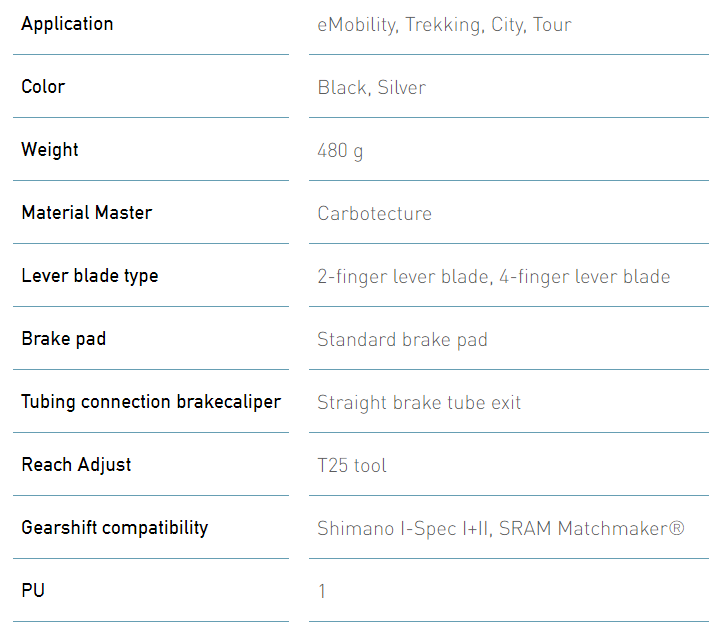Select the 480 g weight value
The height and width of the screenshot is (627, 720).
click(x=340, y=151)
